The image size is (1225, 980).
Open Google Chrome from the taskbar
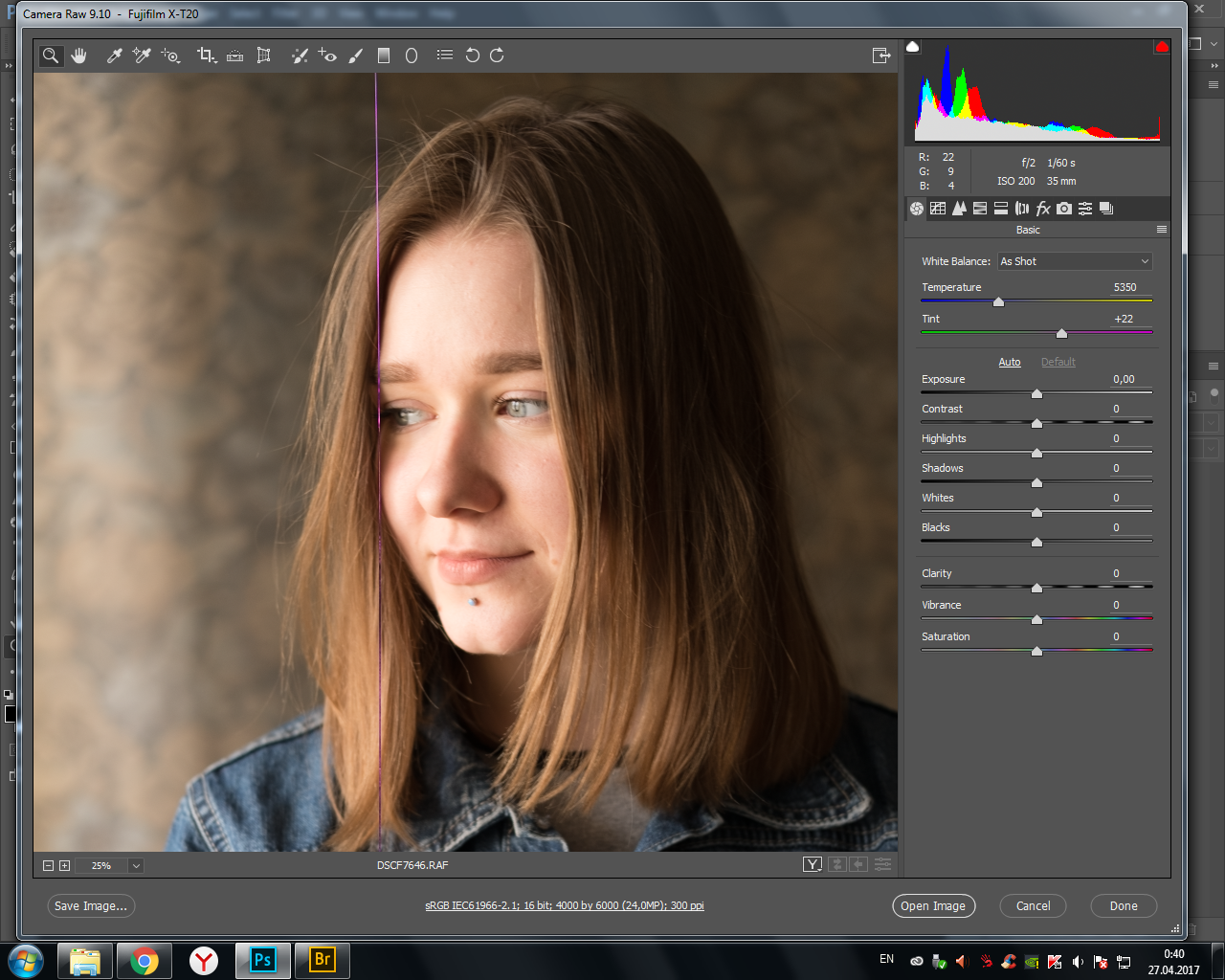point(145,960)
